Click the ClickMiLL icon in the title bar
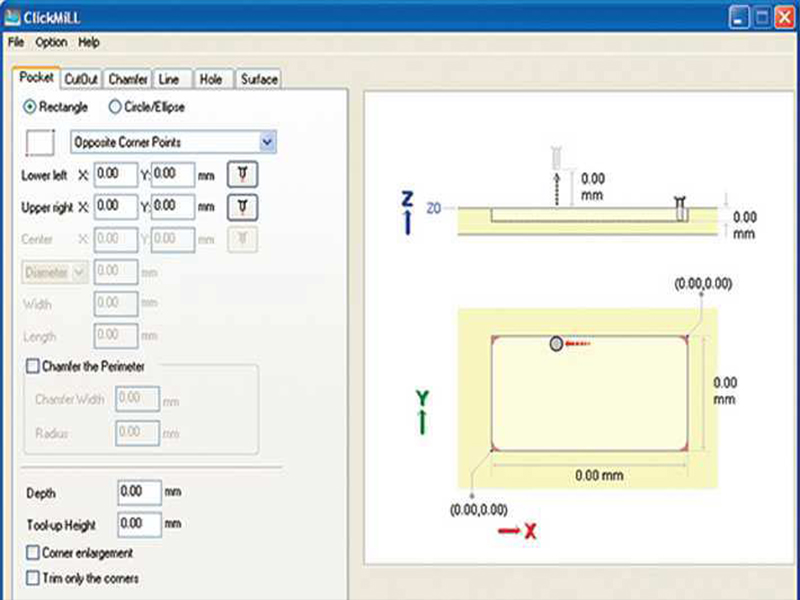Viewport: 800px width, 600px height. 14,13
